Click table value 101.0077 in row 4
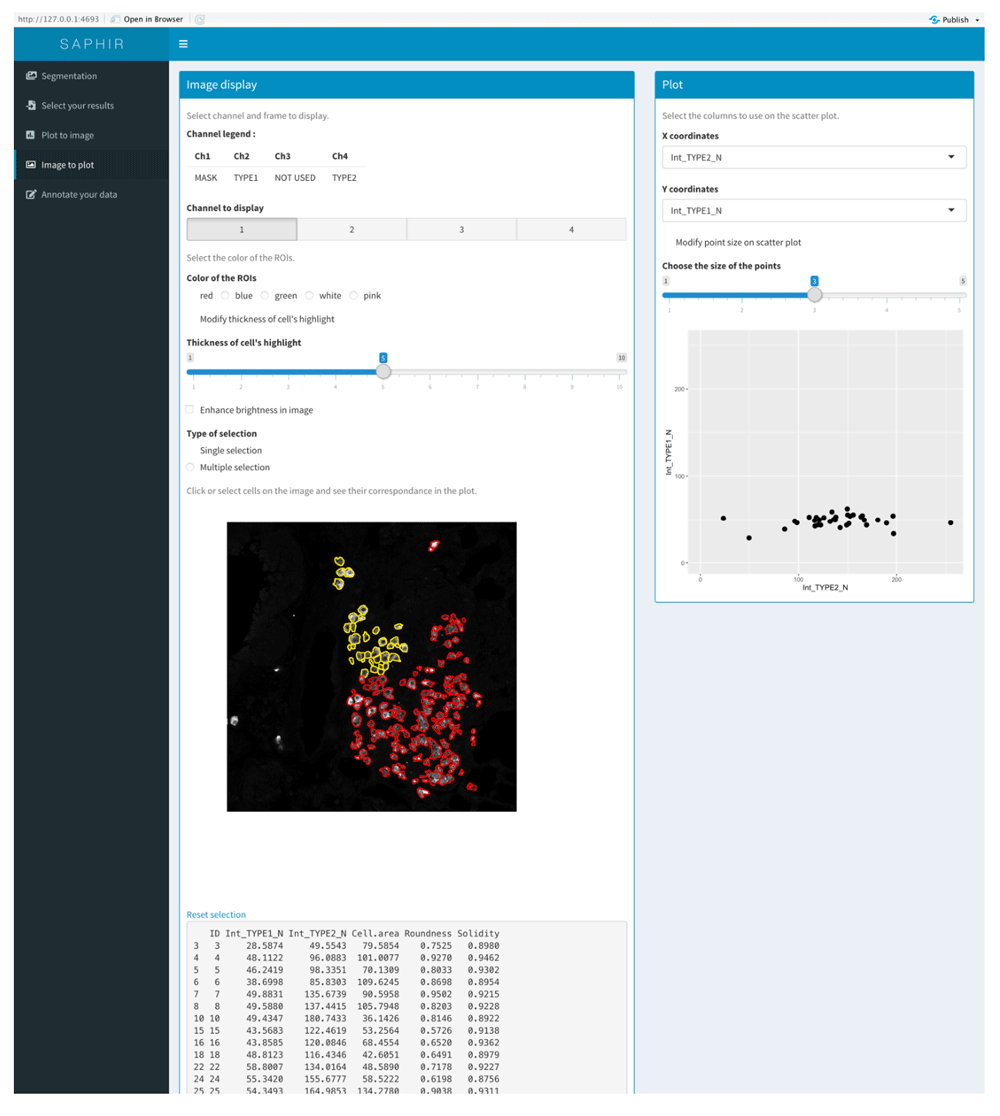 [378, 958]
